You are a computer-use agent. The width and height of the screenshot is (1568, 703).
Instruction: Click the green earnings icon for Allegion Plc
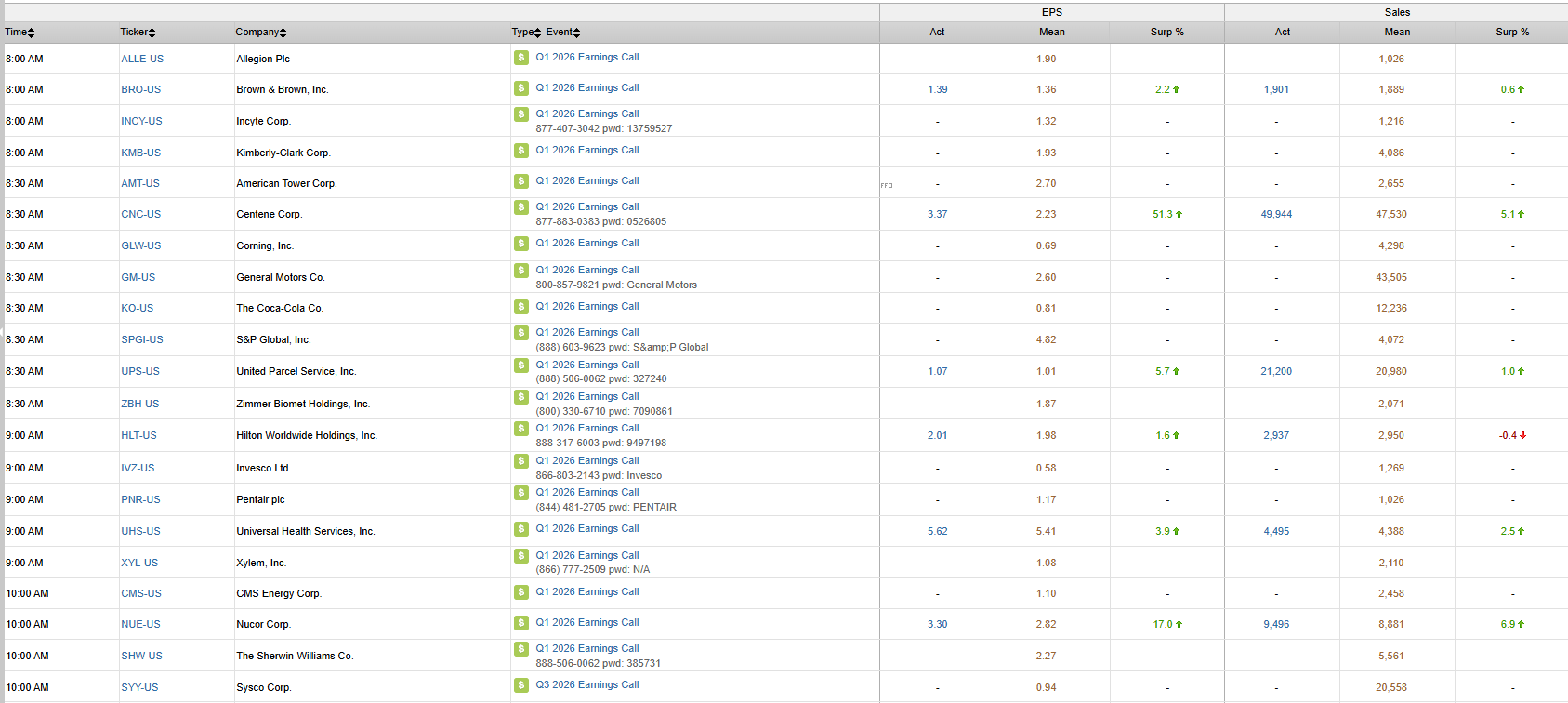521,58
